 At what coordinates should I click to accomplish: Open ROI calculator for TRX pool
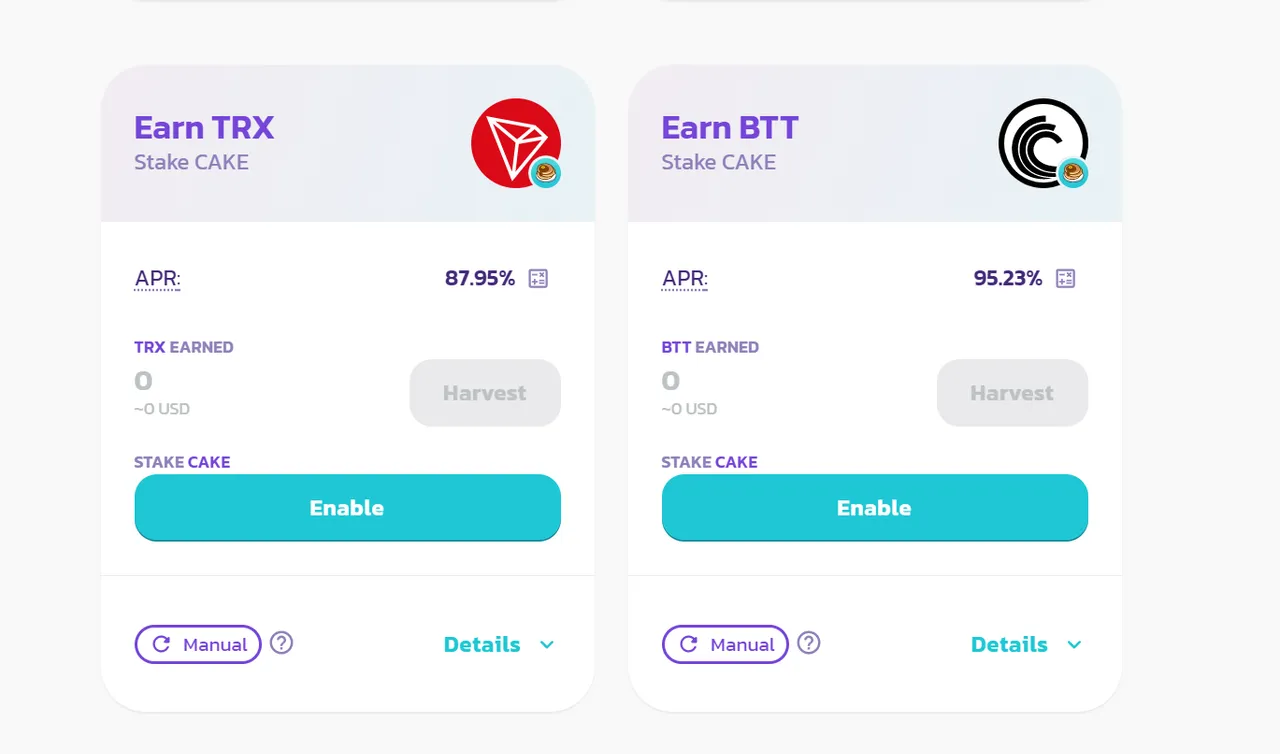tap(538, 278)
